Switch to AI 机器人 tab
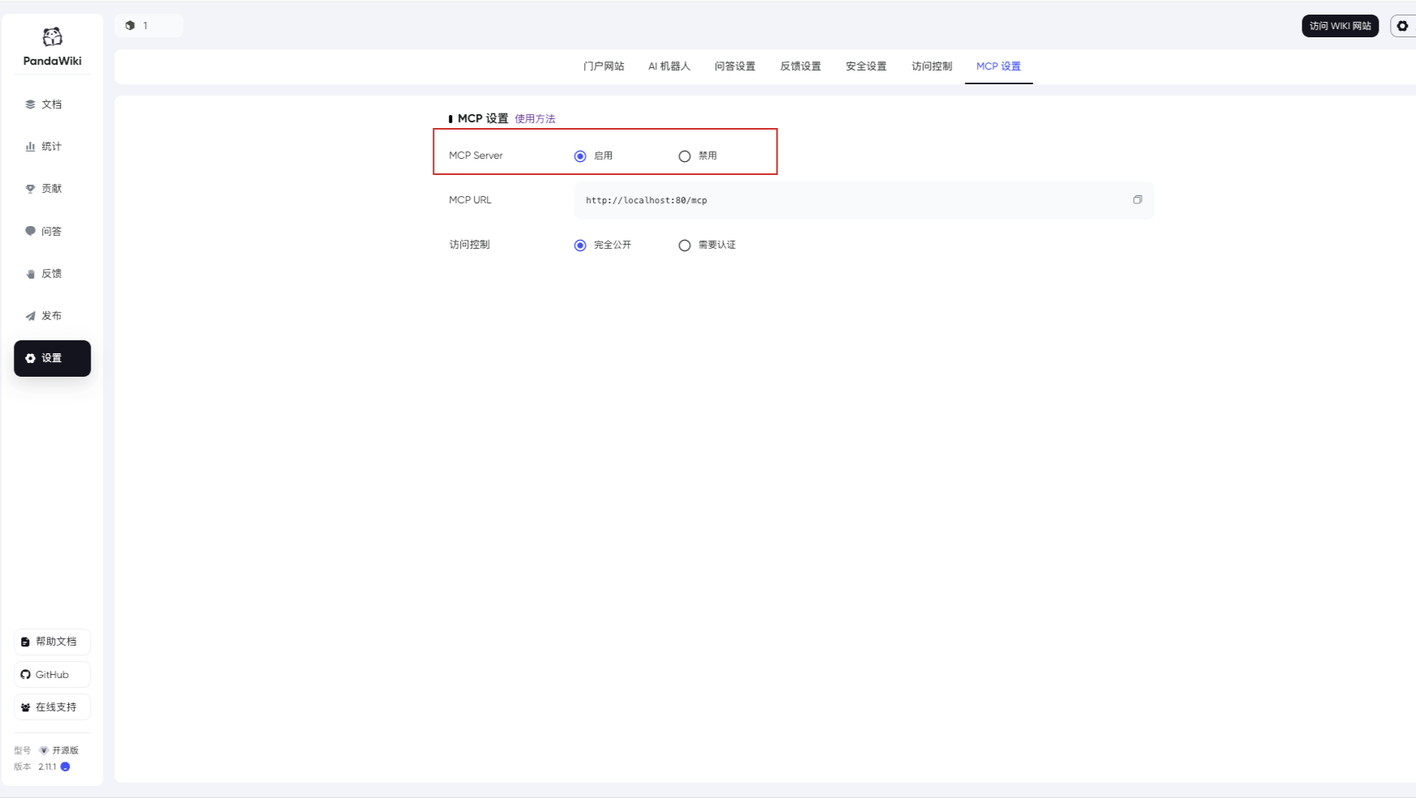Screen dimensions: 1416x798 click(x=669, y=66)
